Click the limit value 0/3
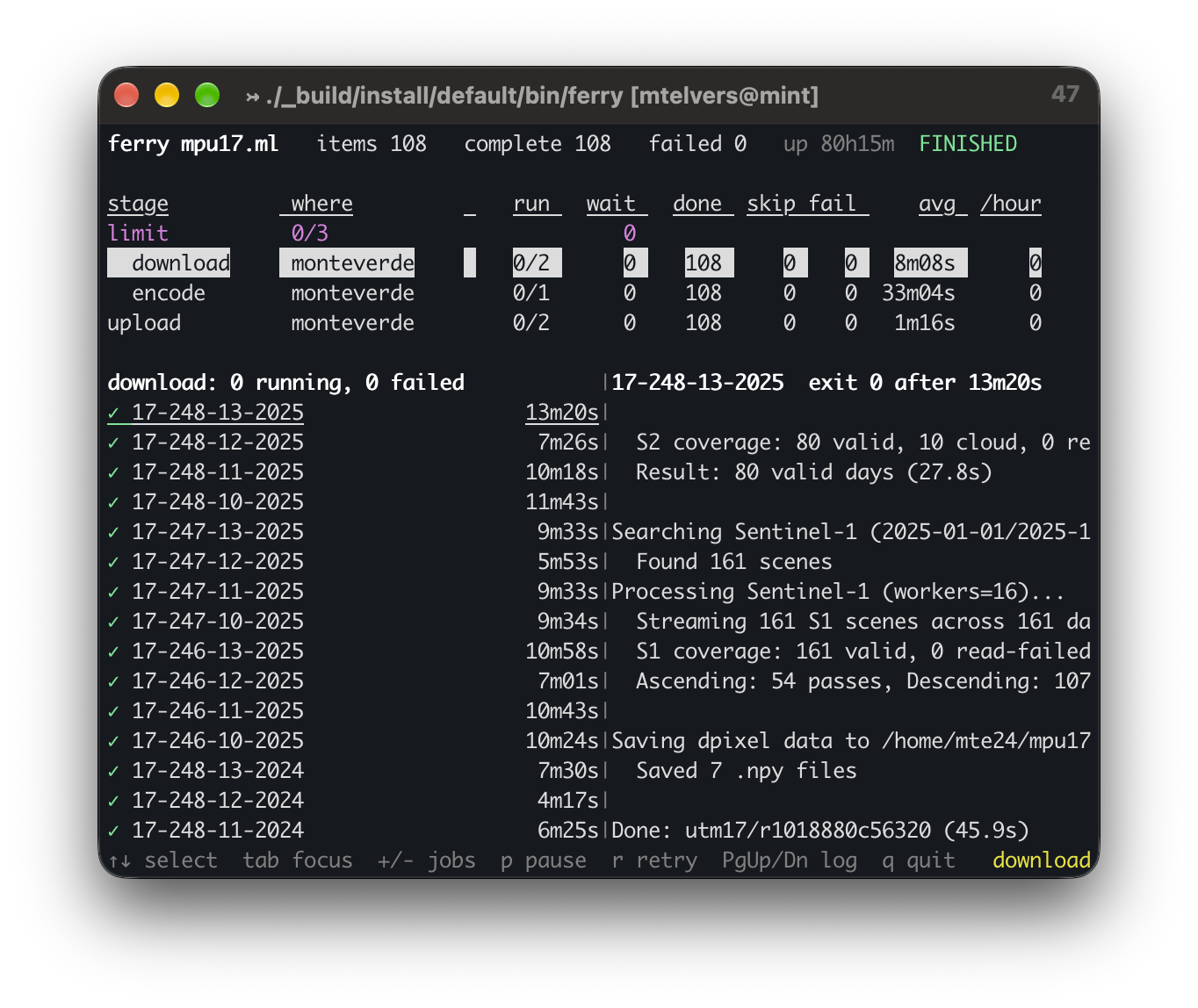Viewport: 1198px width, 1008px height. click(309, 233)
